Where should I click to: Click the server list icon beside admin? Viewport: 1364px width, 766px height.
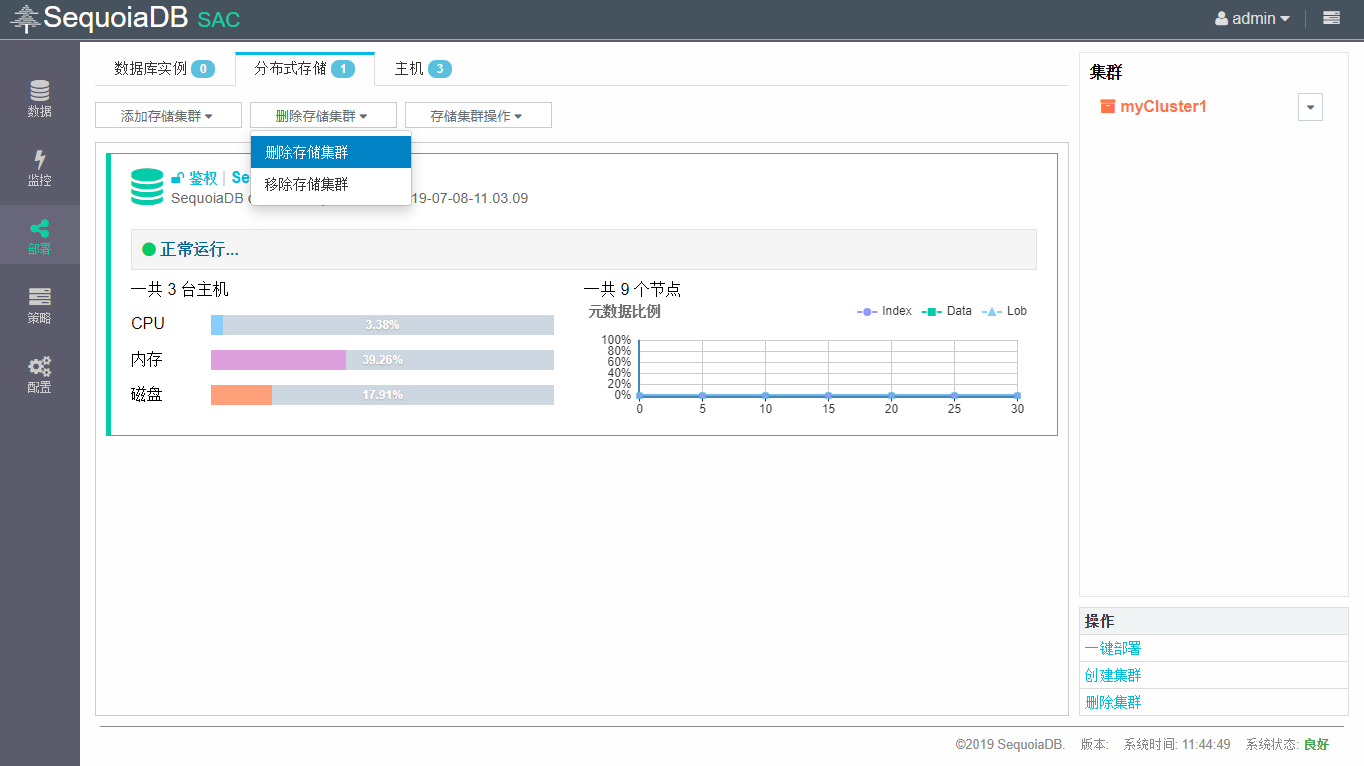coord(1331,18)
